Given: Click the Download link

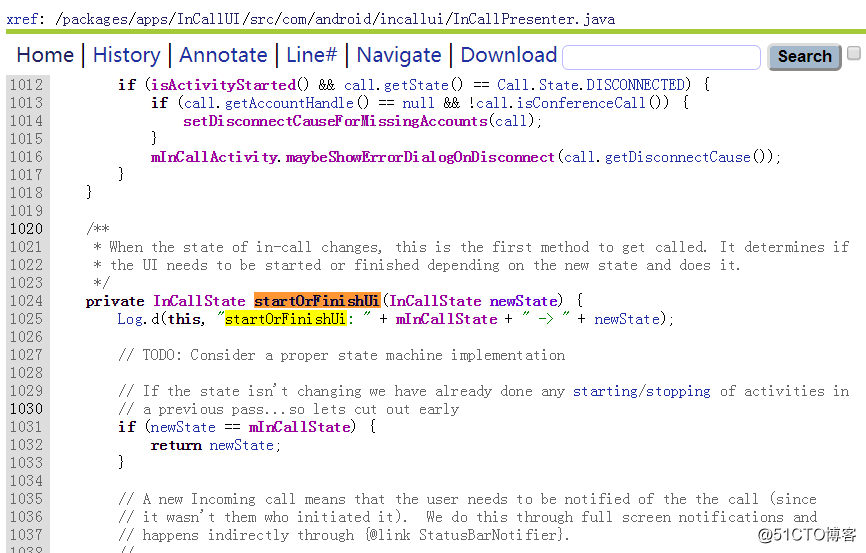Looking at the screenshot, I should tap(509, 55).
